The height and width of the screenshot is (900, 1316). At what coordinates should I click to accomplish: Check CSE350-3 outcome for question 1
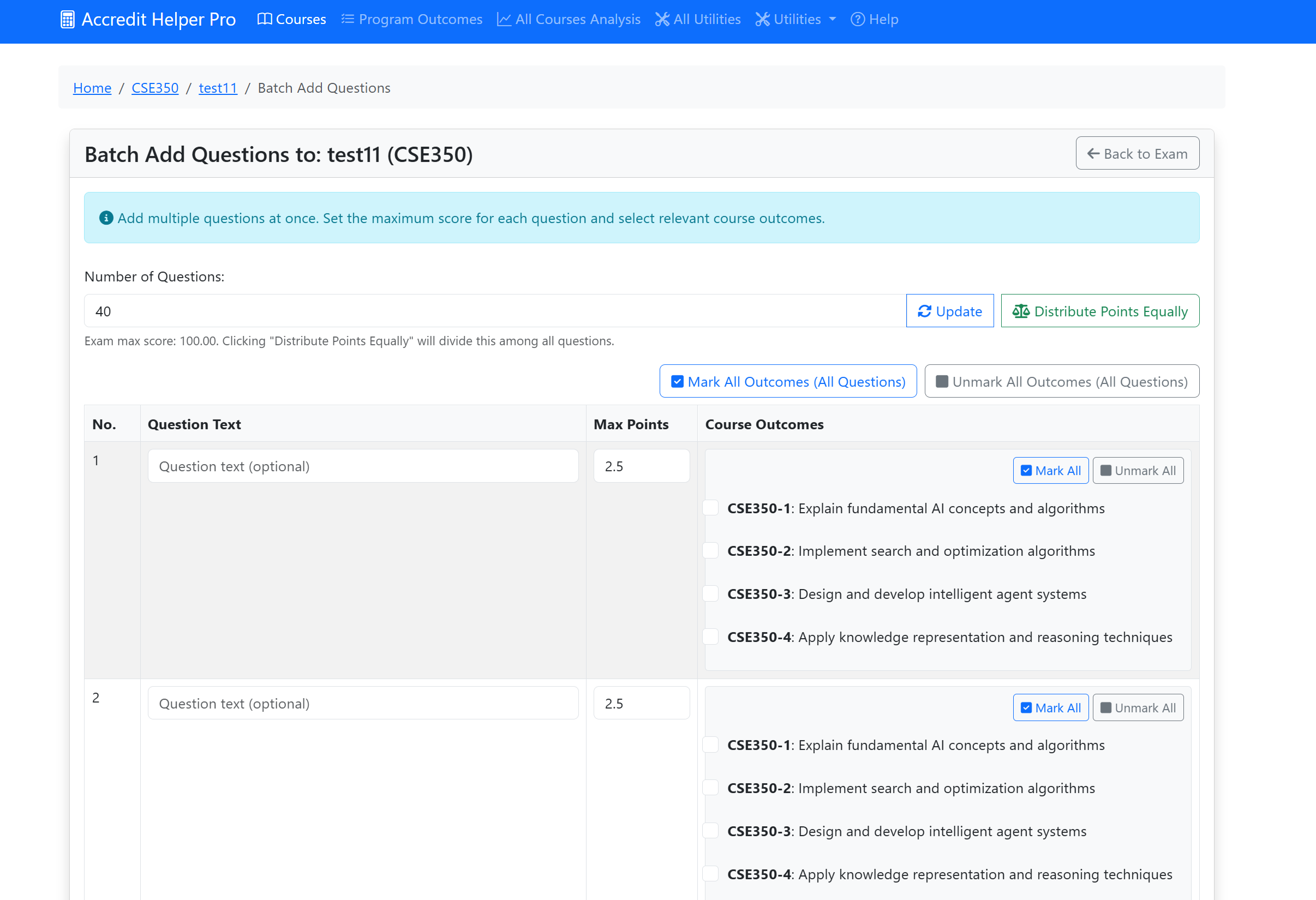pyautogui.click(x=711, y=593)
